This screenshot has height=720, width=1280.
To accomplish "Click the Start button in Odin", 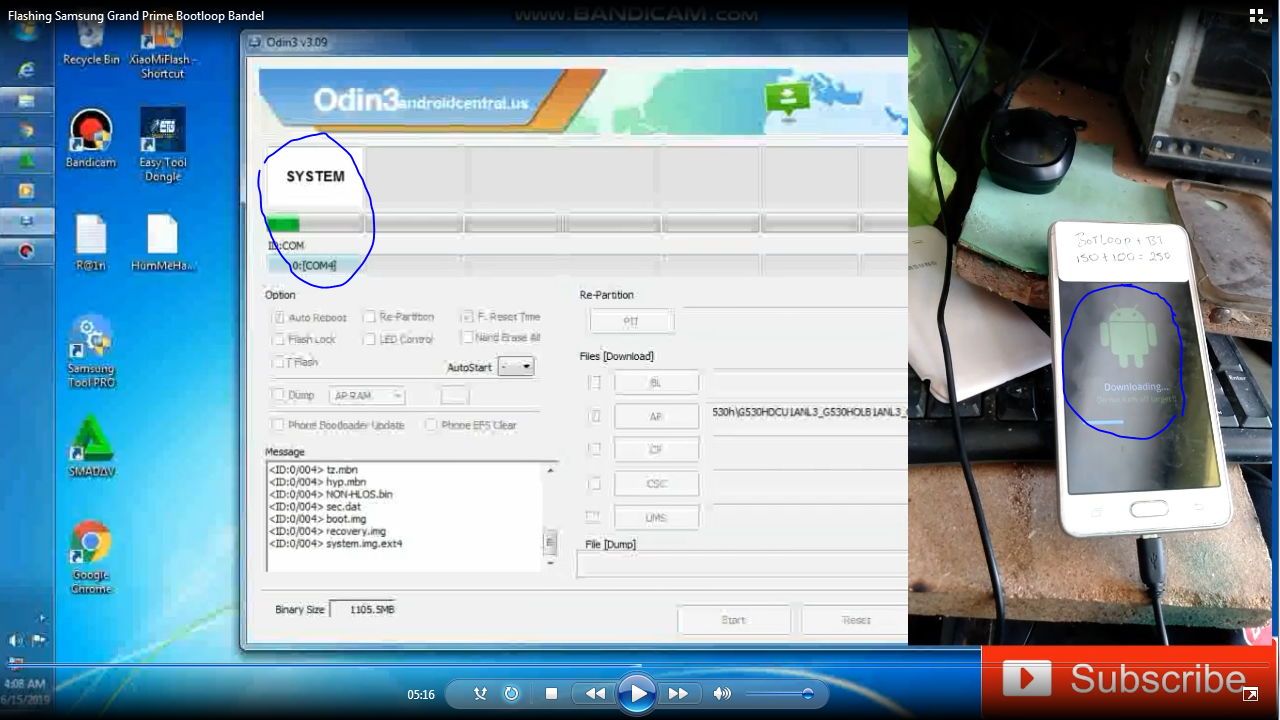I will click(x=733, y=620).
